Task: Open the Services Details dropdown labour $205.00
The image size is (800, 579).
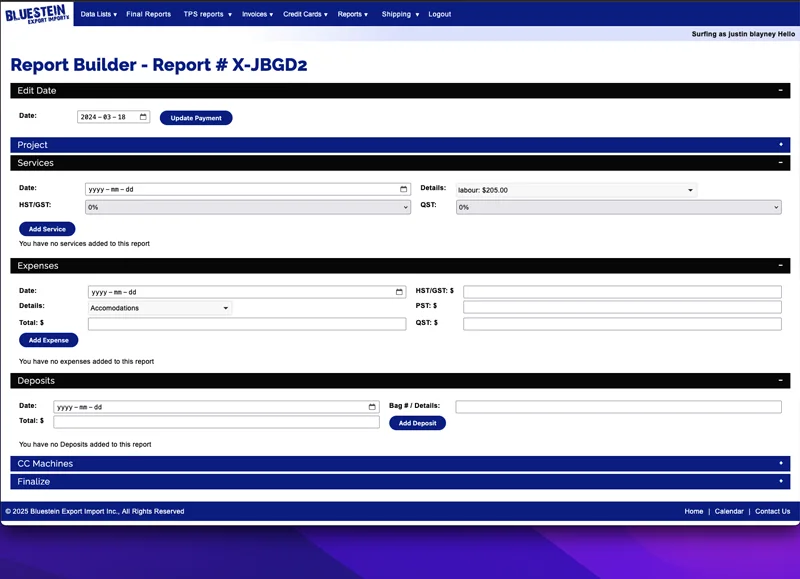Action: click(576, 190)
